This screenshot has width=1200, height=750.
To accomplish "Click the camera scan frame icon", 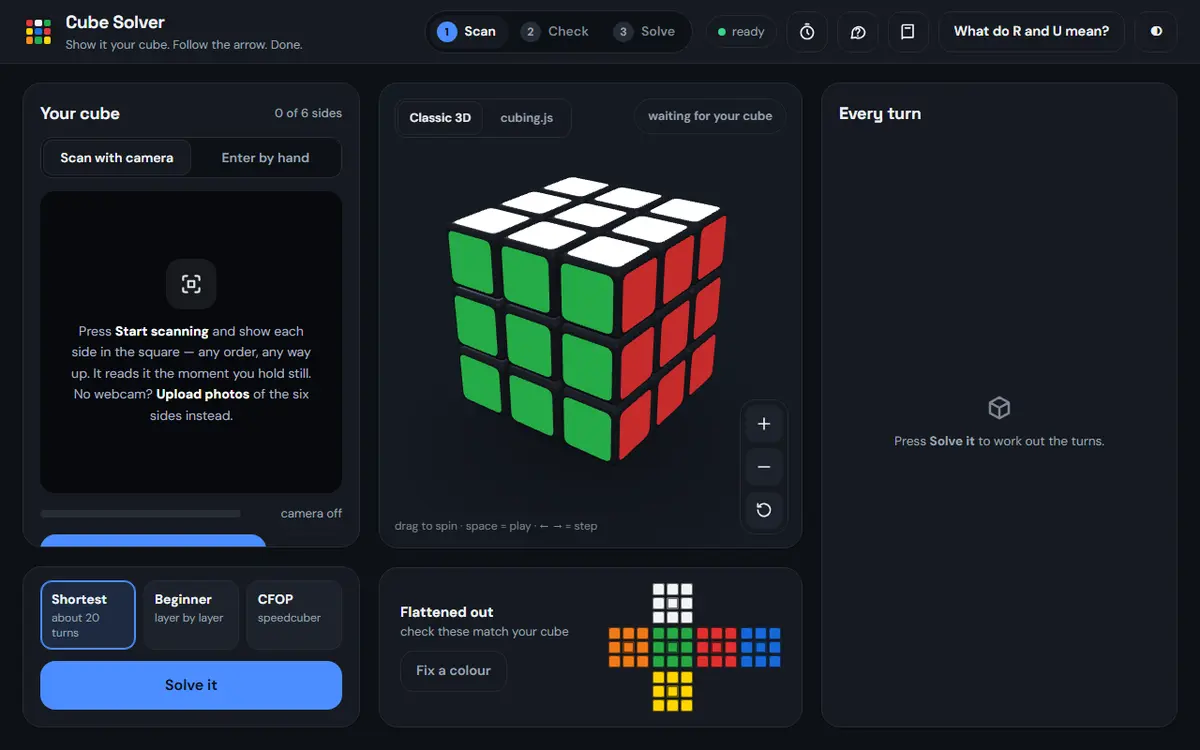I will coord(191,284).
